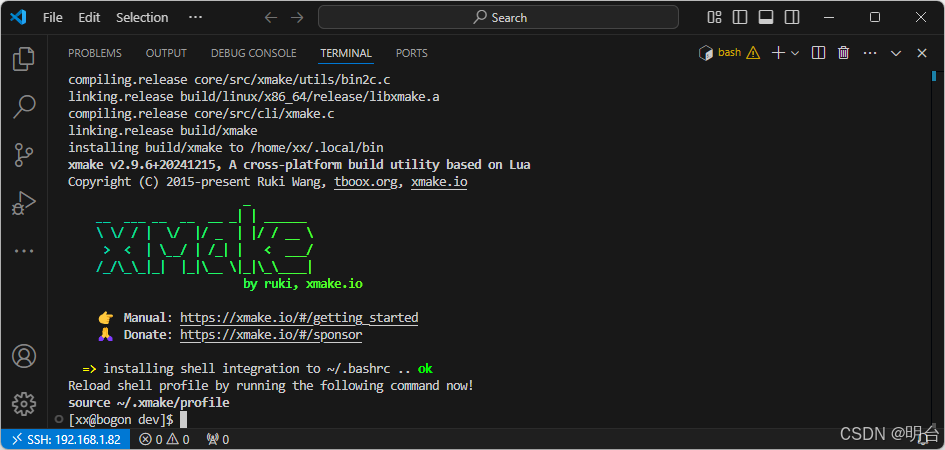
Task: Click the SSH: 192.168.1.82 remote indicator
Action: pyautogui.click(x=65, y=440)
